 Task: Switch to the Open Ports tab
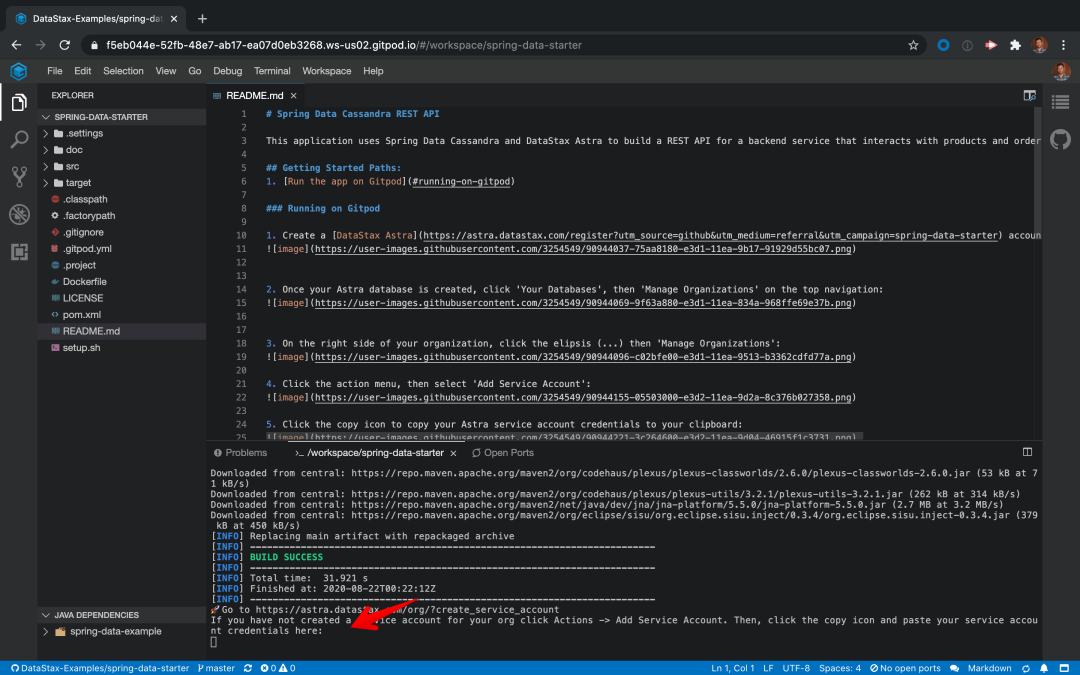(503, 453)
